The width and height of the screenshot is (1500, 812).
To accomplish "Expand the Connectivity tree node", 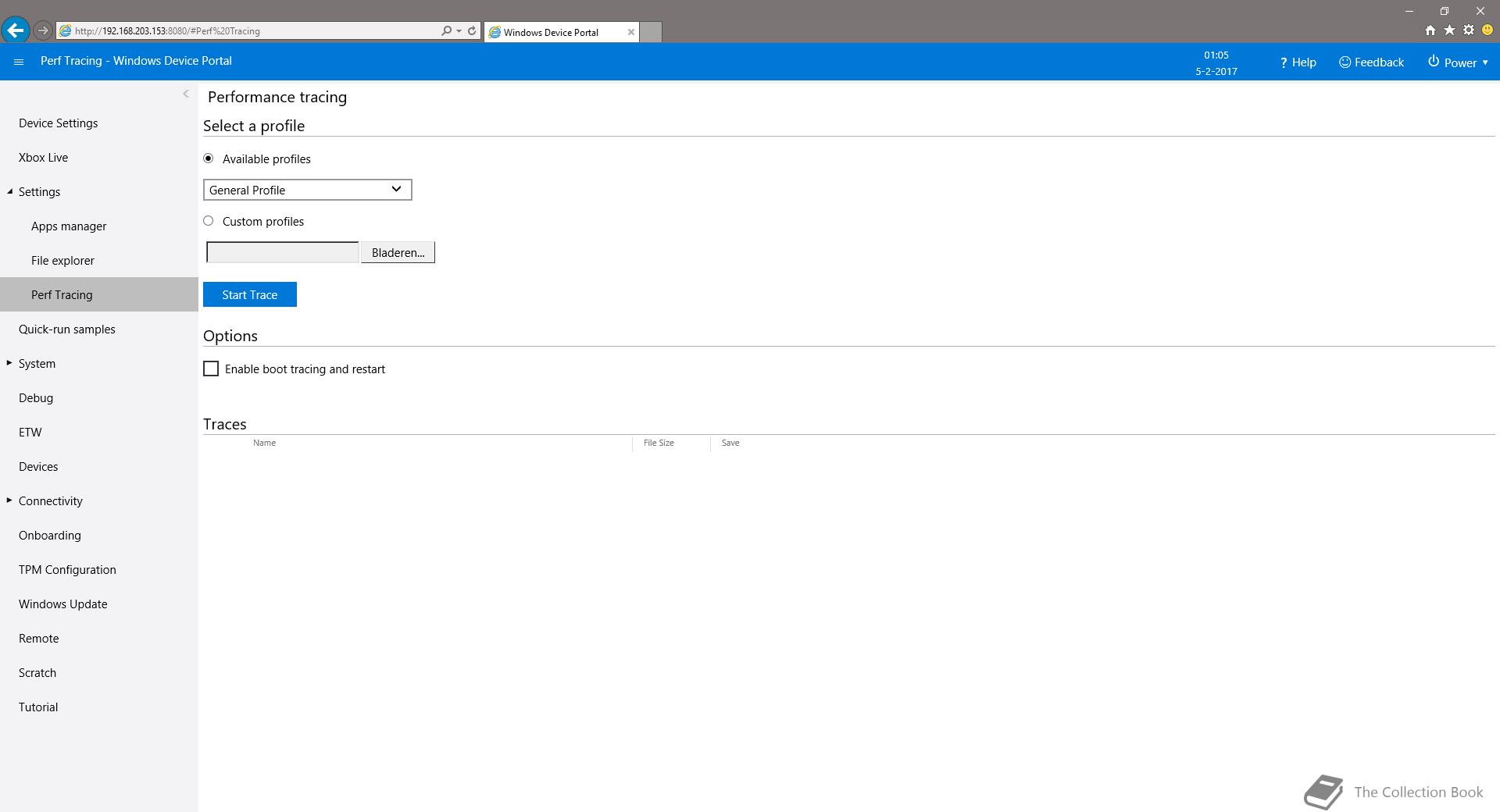I will pos(9,500).
